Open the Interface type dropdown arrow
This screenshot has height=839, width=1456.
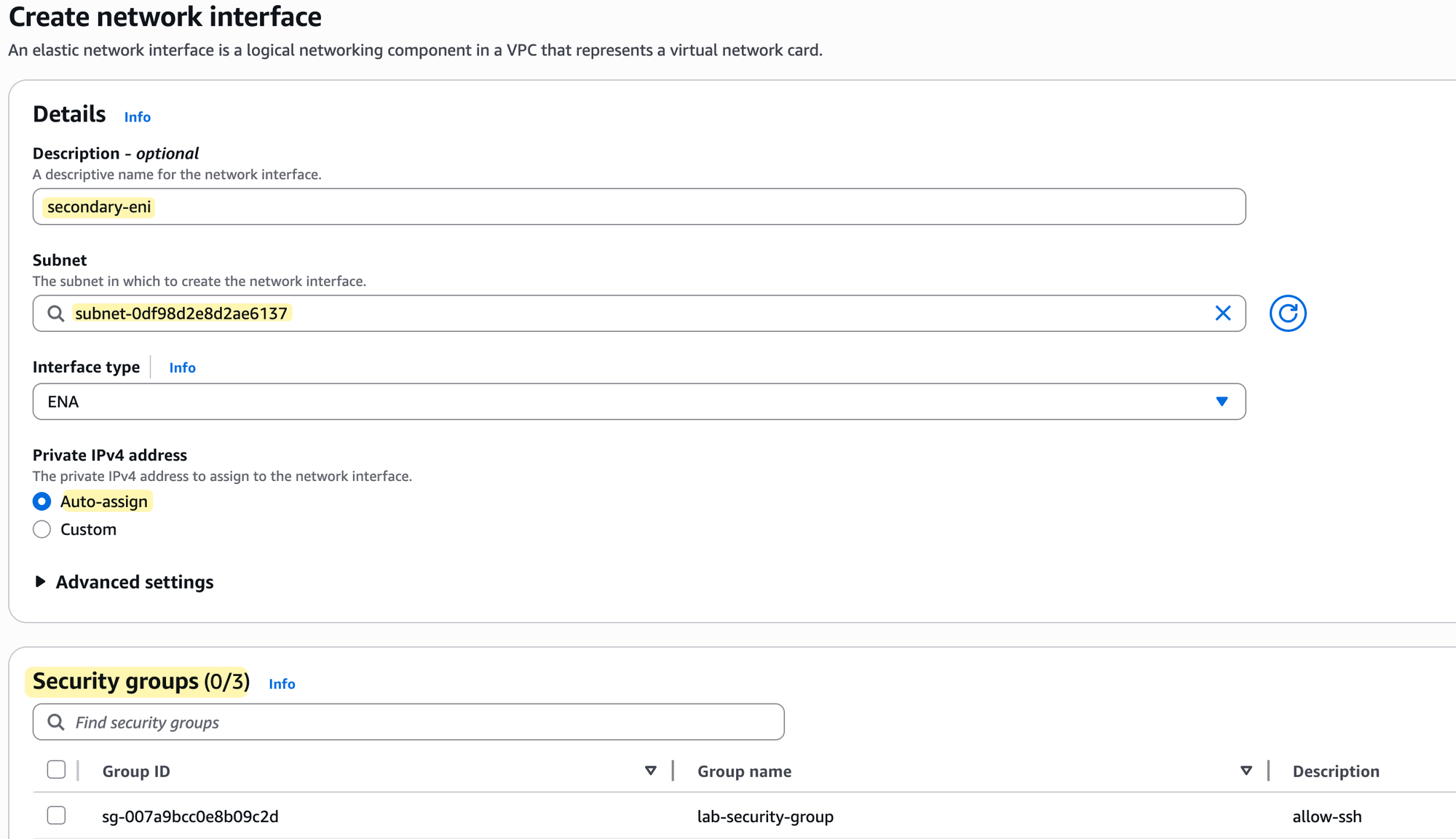point(1222,402)
